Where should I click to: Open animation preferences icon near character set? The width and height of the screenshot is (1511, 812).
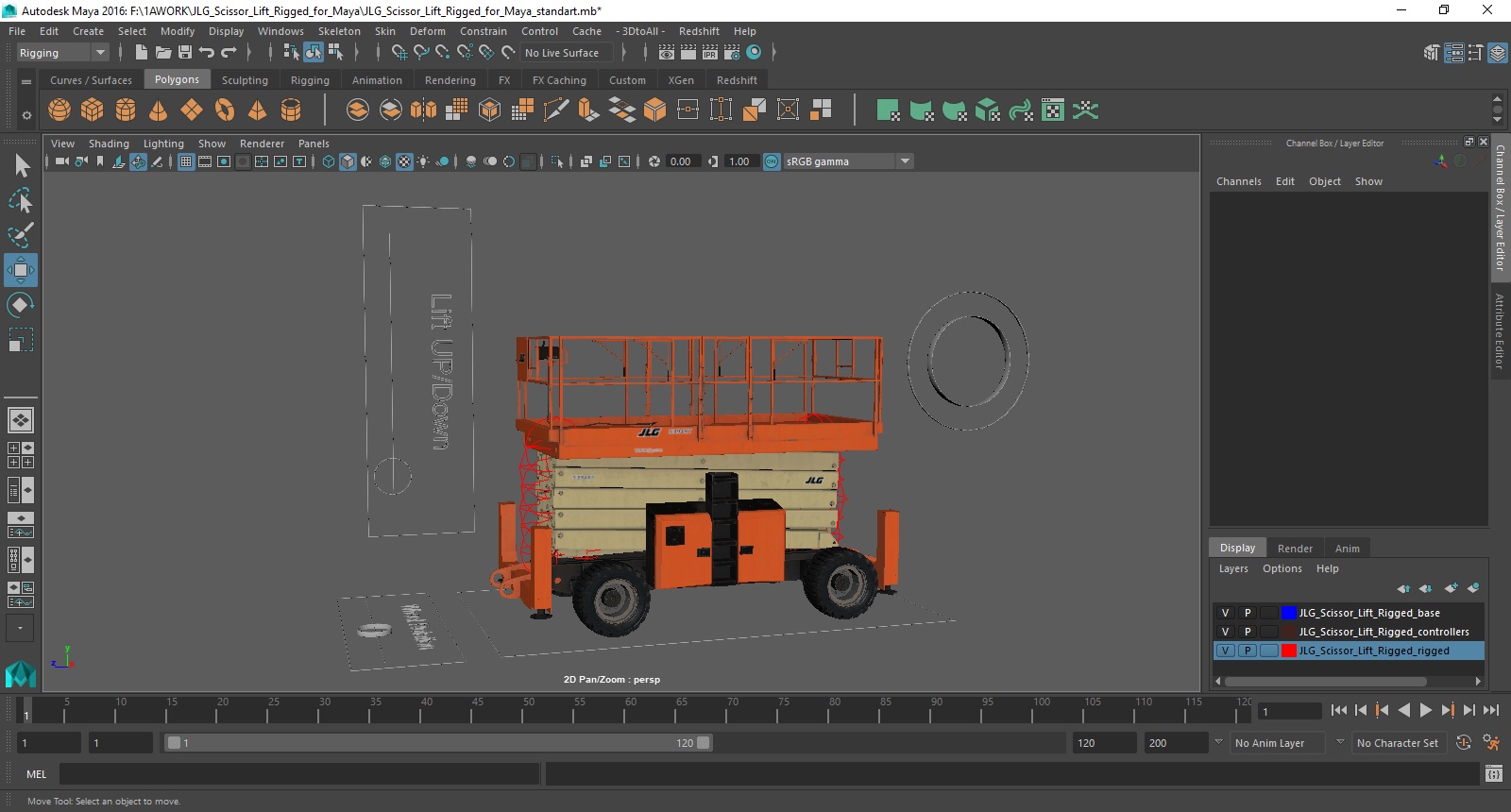pos(1491,743)
